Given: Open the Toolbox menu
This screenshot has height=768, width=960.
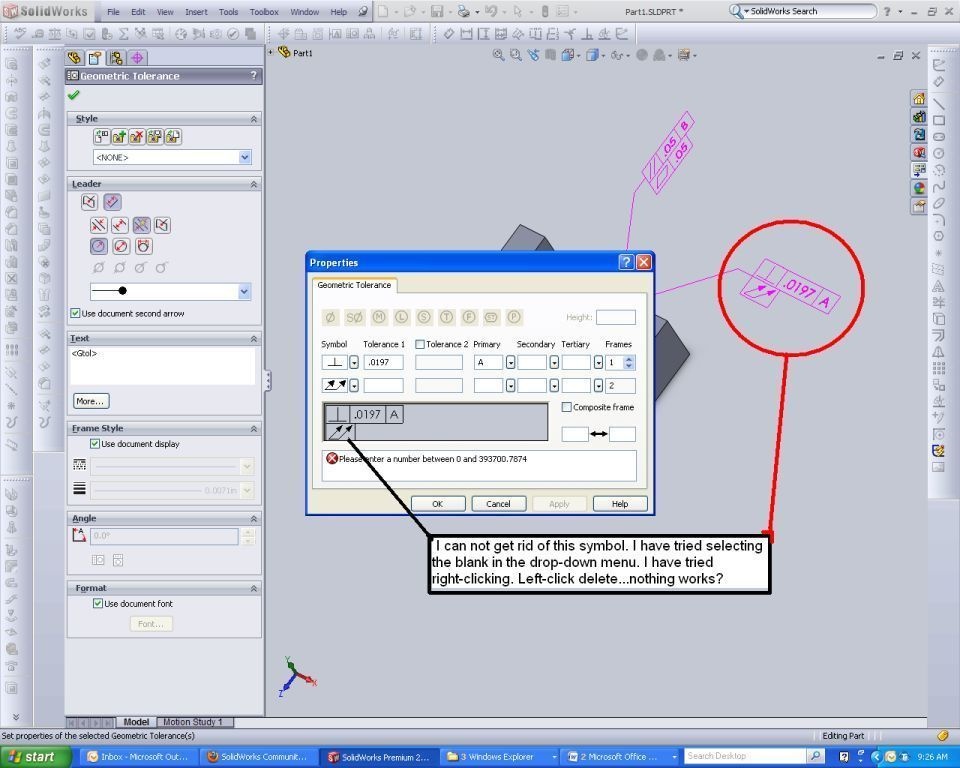Looking at the screenshot, I should [x=264, y=12].
